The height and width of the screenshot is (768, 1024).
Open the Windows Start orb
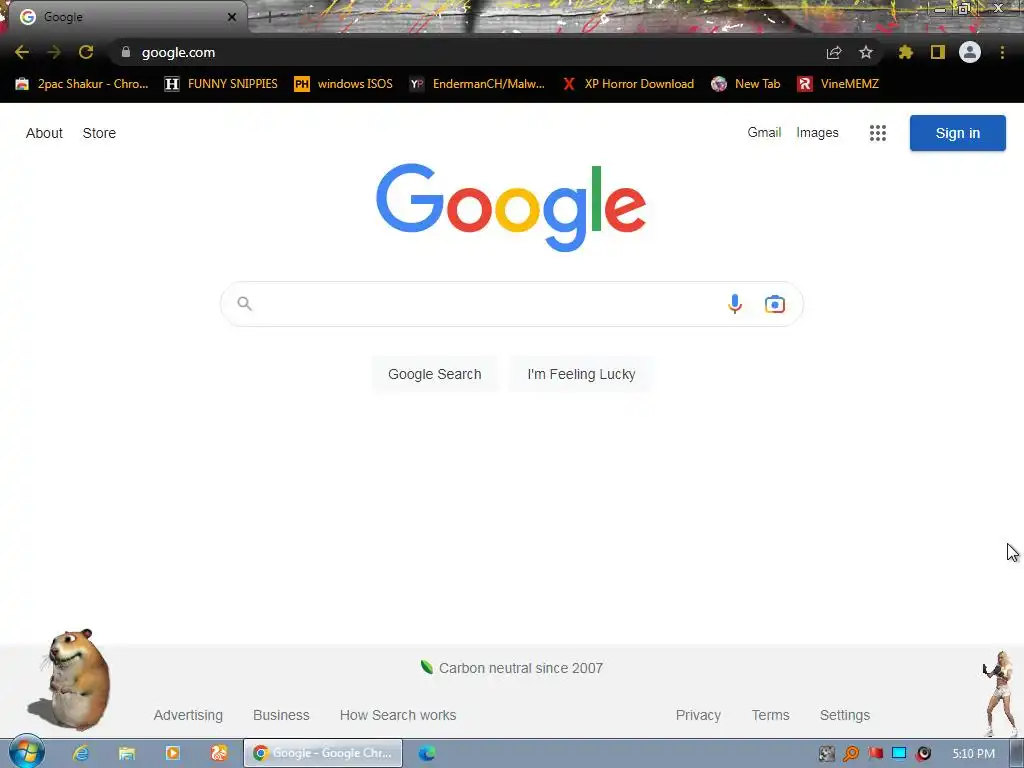click(26, 752)
